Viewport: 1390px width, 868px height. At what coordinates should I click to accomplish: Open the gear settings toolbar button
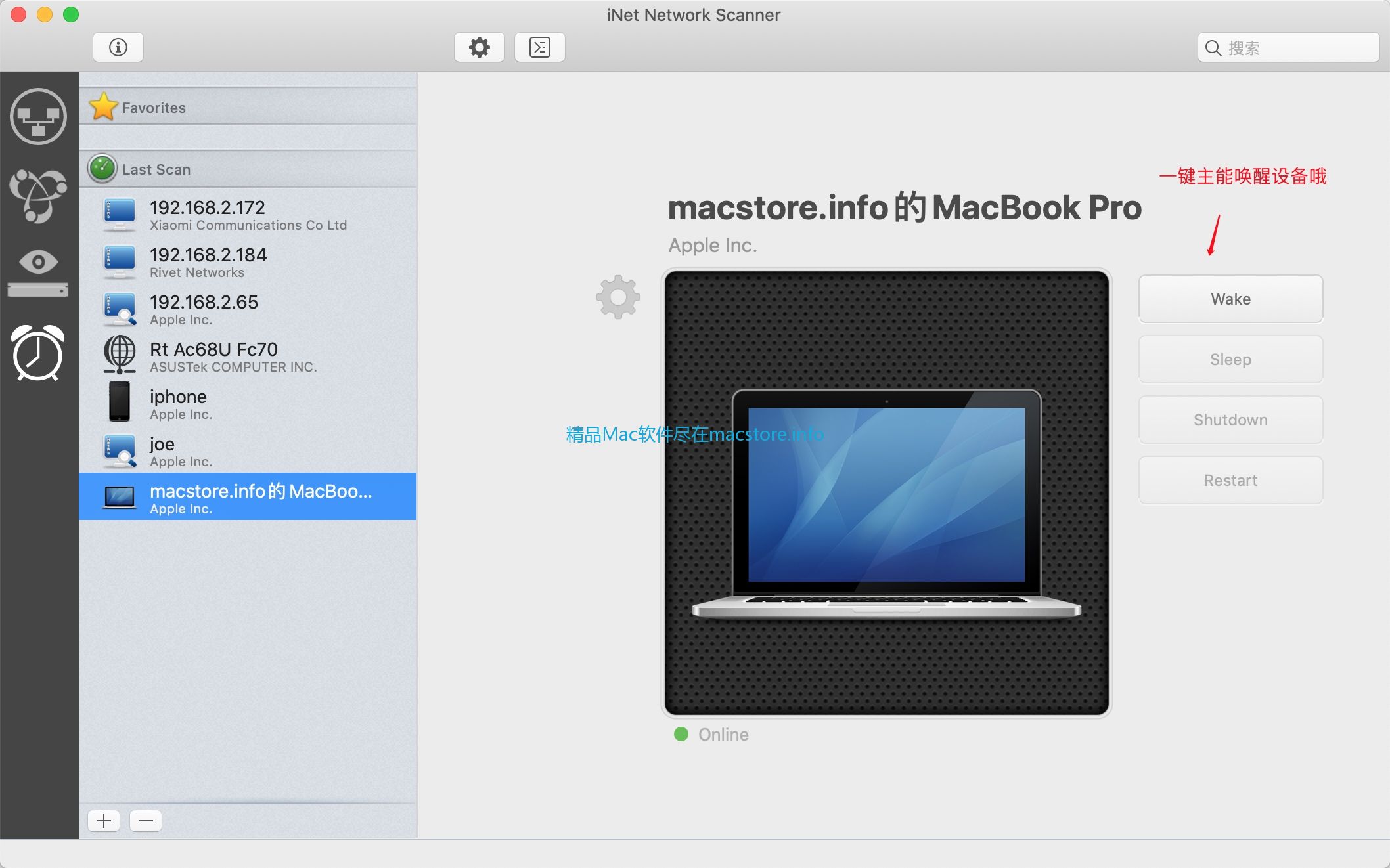tap(480, 47)
